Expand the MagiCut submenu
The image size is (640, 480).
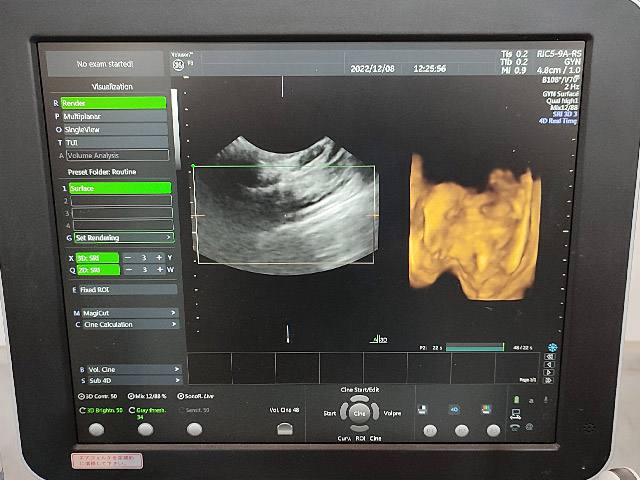pyautogui.click(x=130, y=313)
